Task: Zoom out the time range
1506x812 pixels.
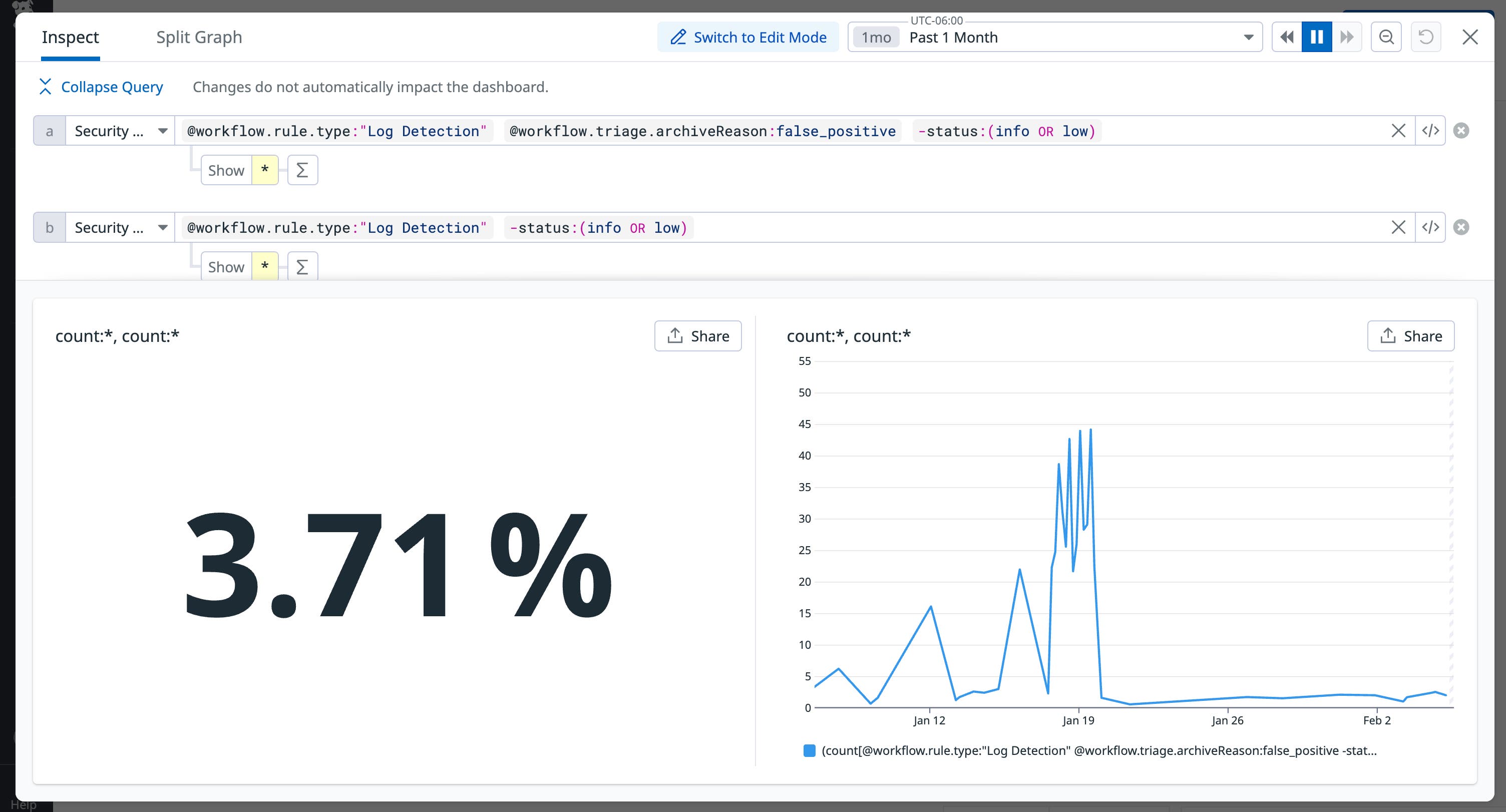Action: point(1385,36)
